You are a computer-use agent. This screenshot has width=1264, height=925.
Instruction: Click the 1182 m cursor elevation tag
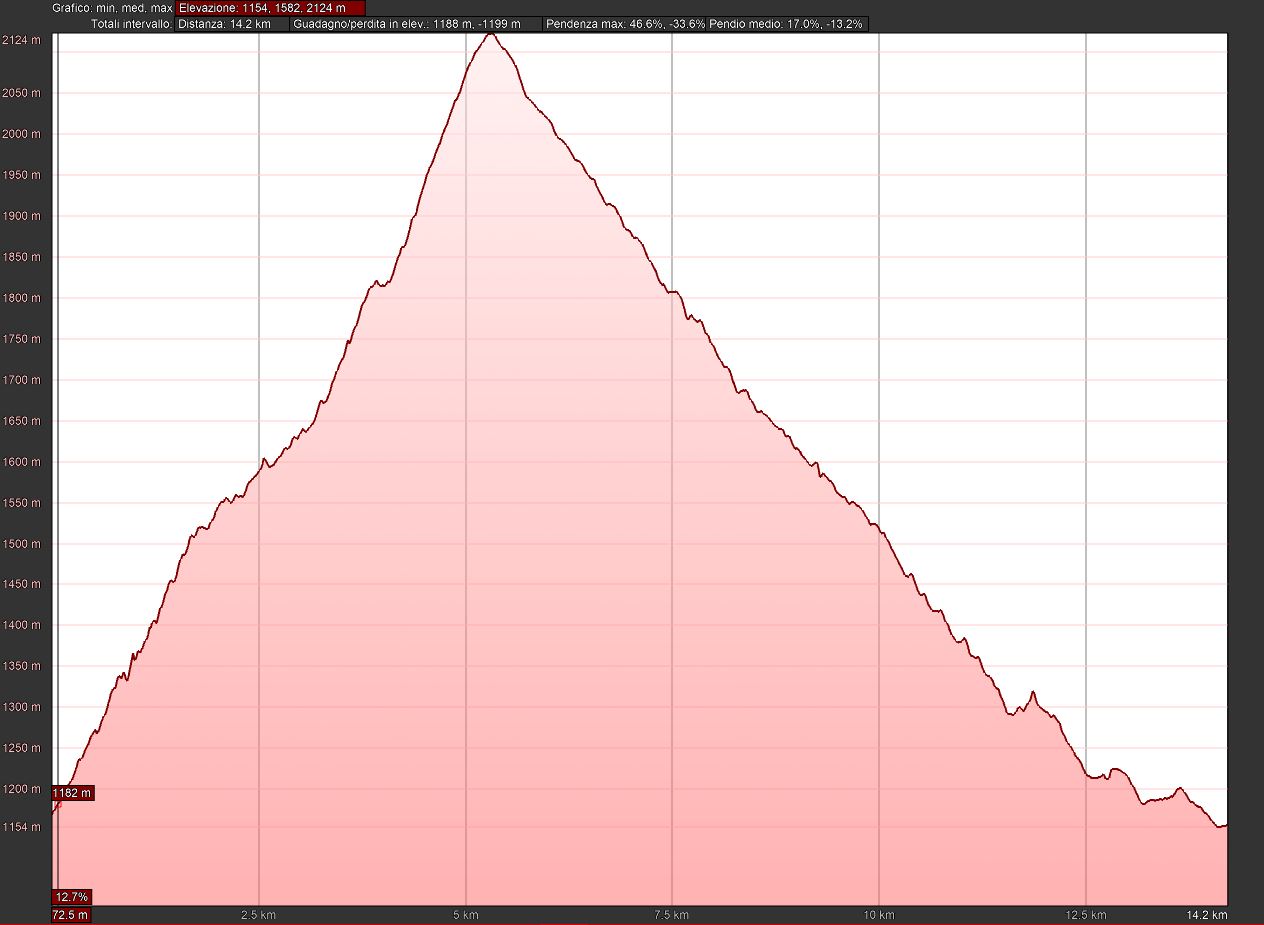coord(73,793)
